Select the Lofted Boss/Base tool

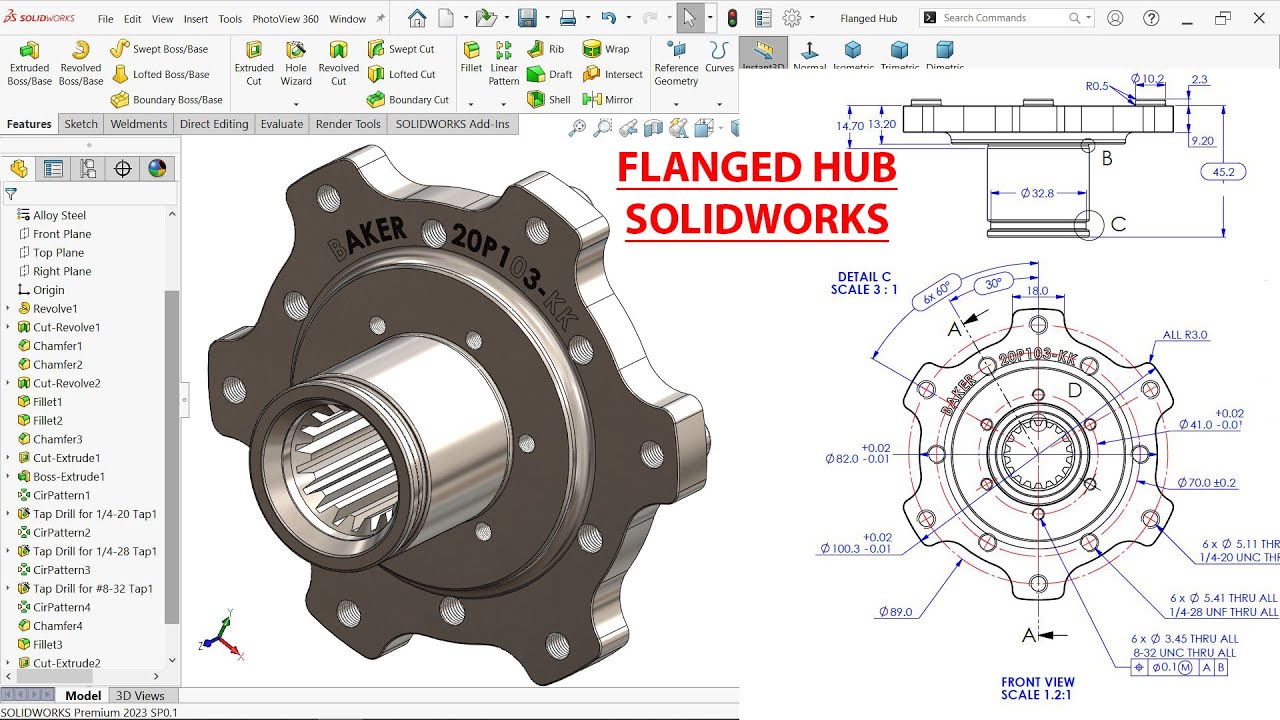pyautogui.click(x=160, y=74)
